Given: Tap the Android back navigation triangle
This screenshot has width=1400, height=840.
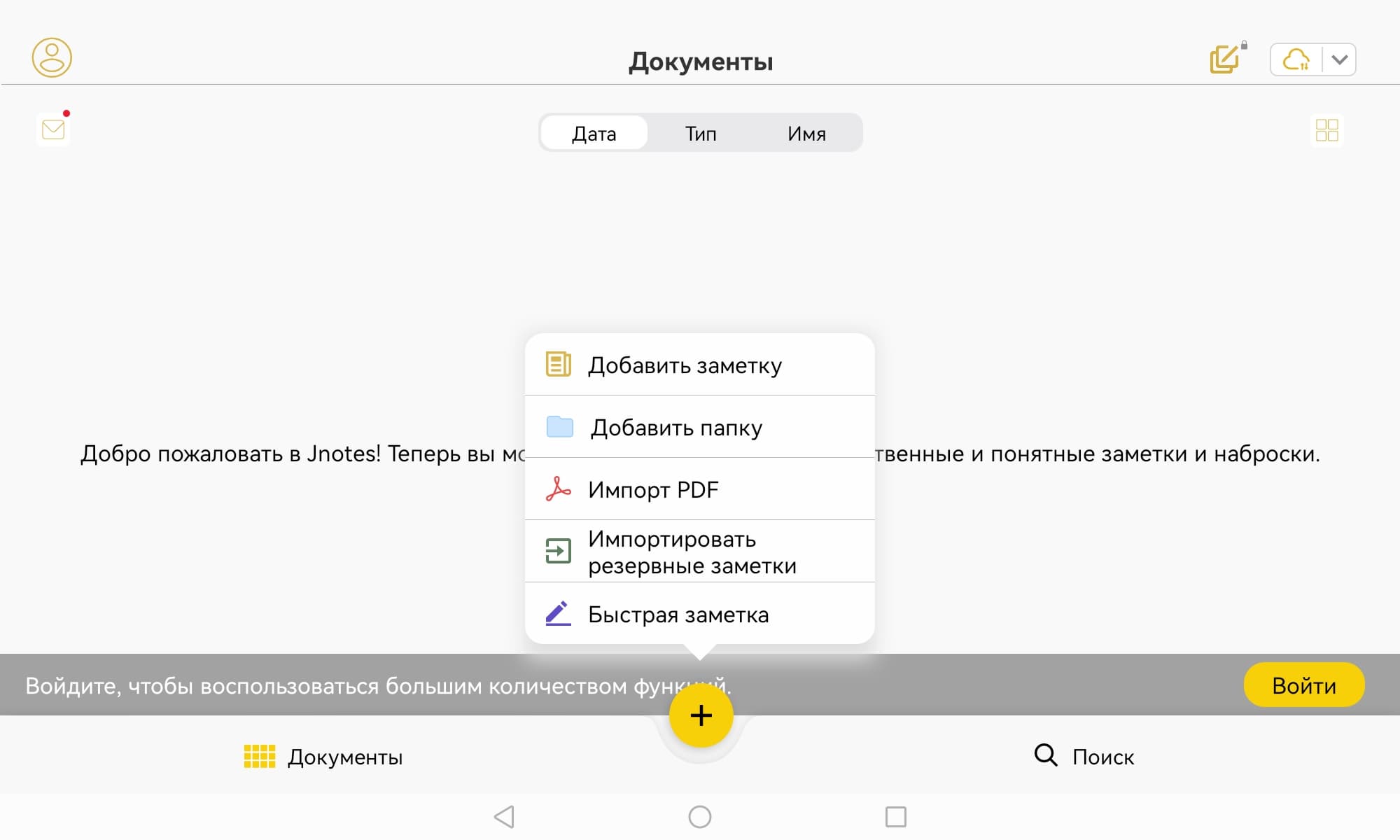Looking at the screenshot, I should (504, 816).
